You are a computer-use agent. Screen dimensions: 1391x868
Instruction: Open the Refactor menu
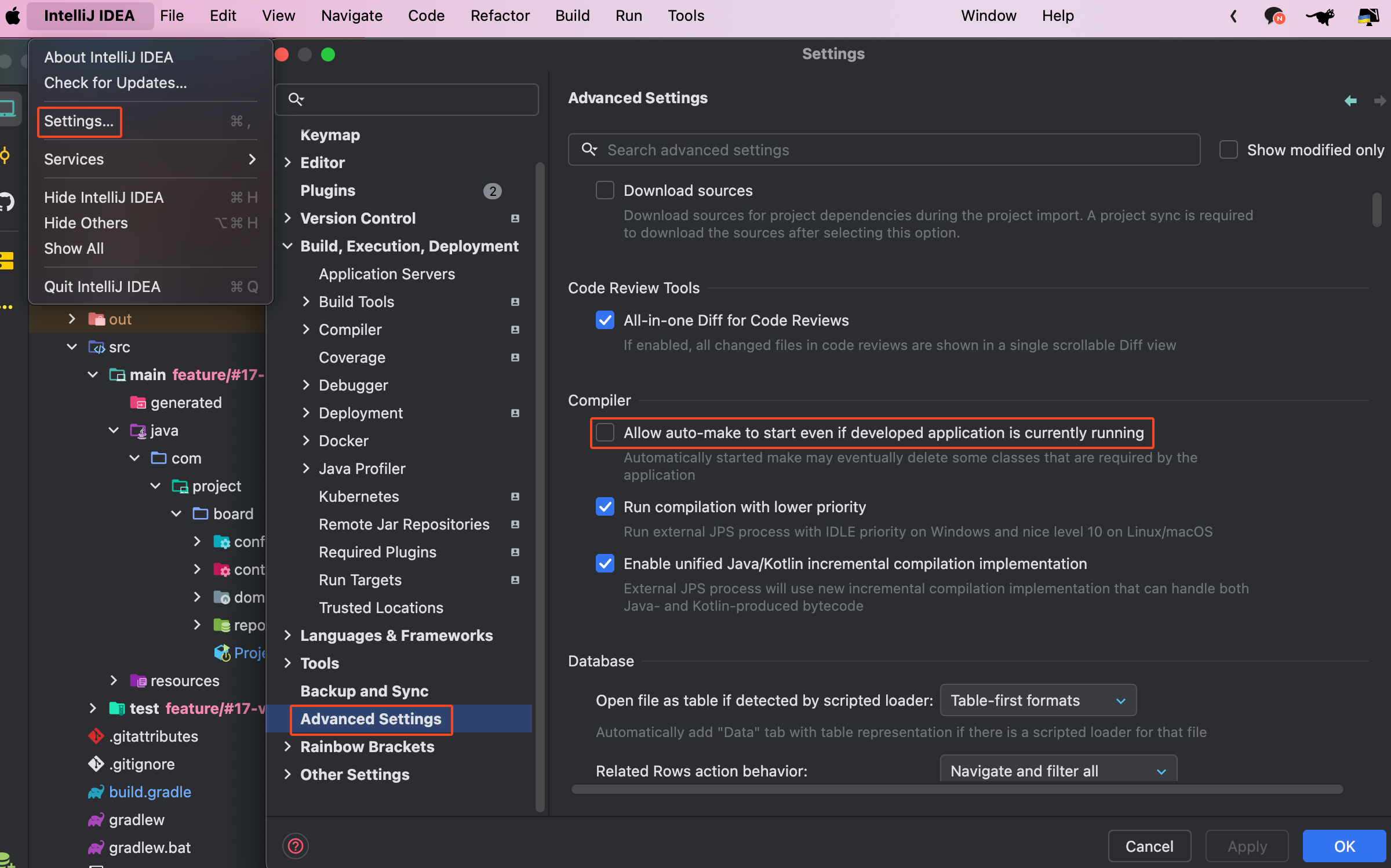[500, 16]
